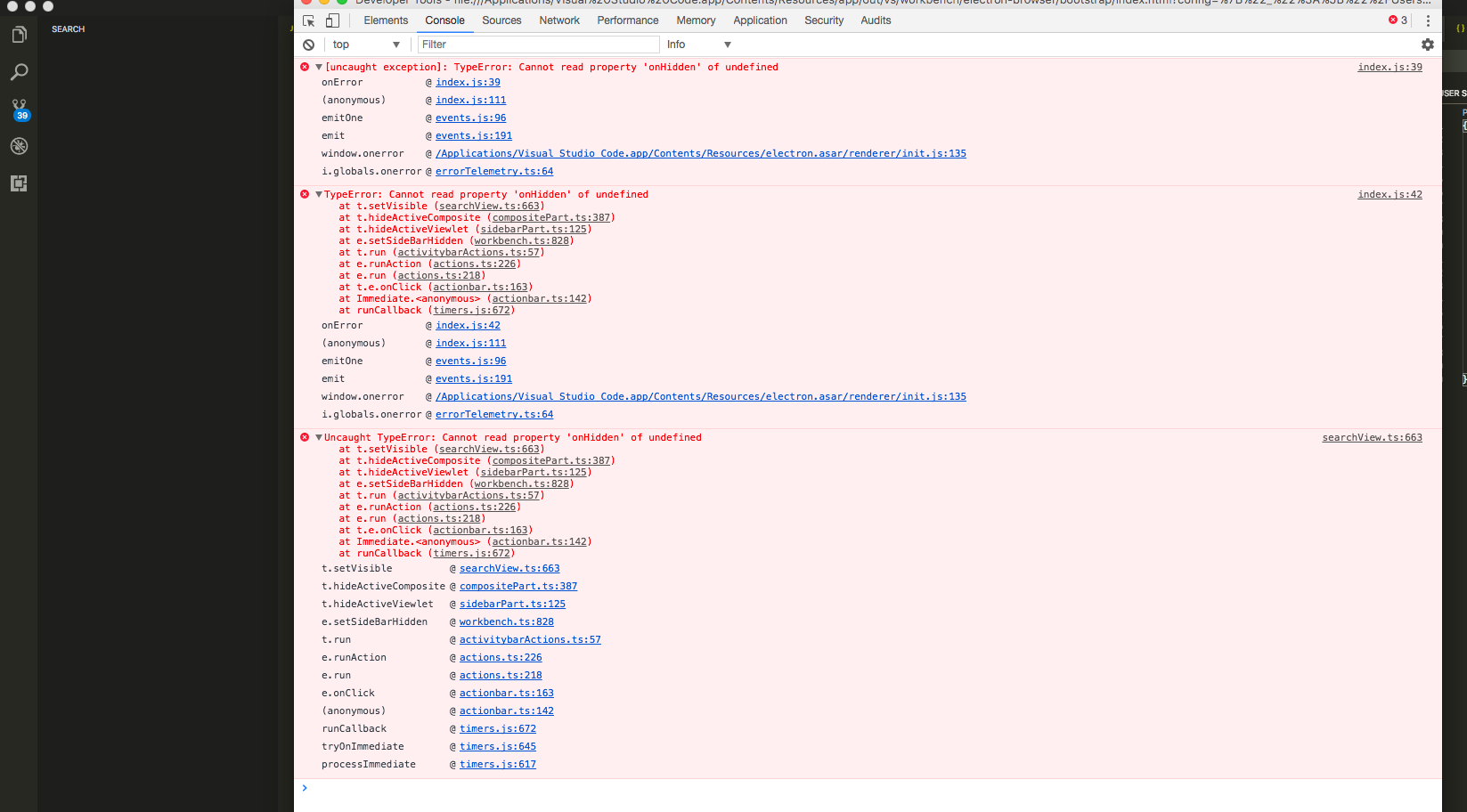The width and height of the screenshot is (1467, 812).
Task: Click the red error icon beside uncaught exception
Action: pyautogui.click(x=305, y=67)
